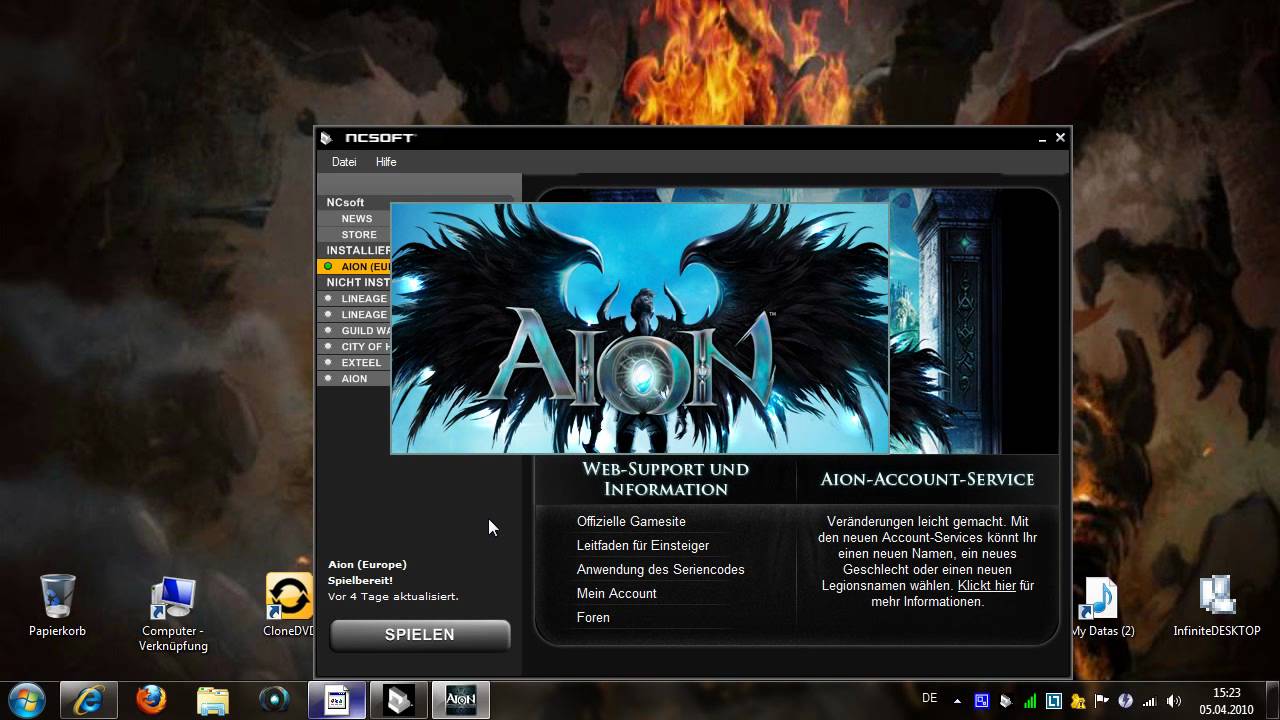Select the Computer - Verknüpfung desktop icon
This screenshot has width=1280, height=720.
[x=173, y=614]
